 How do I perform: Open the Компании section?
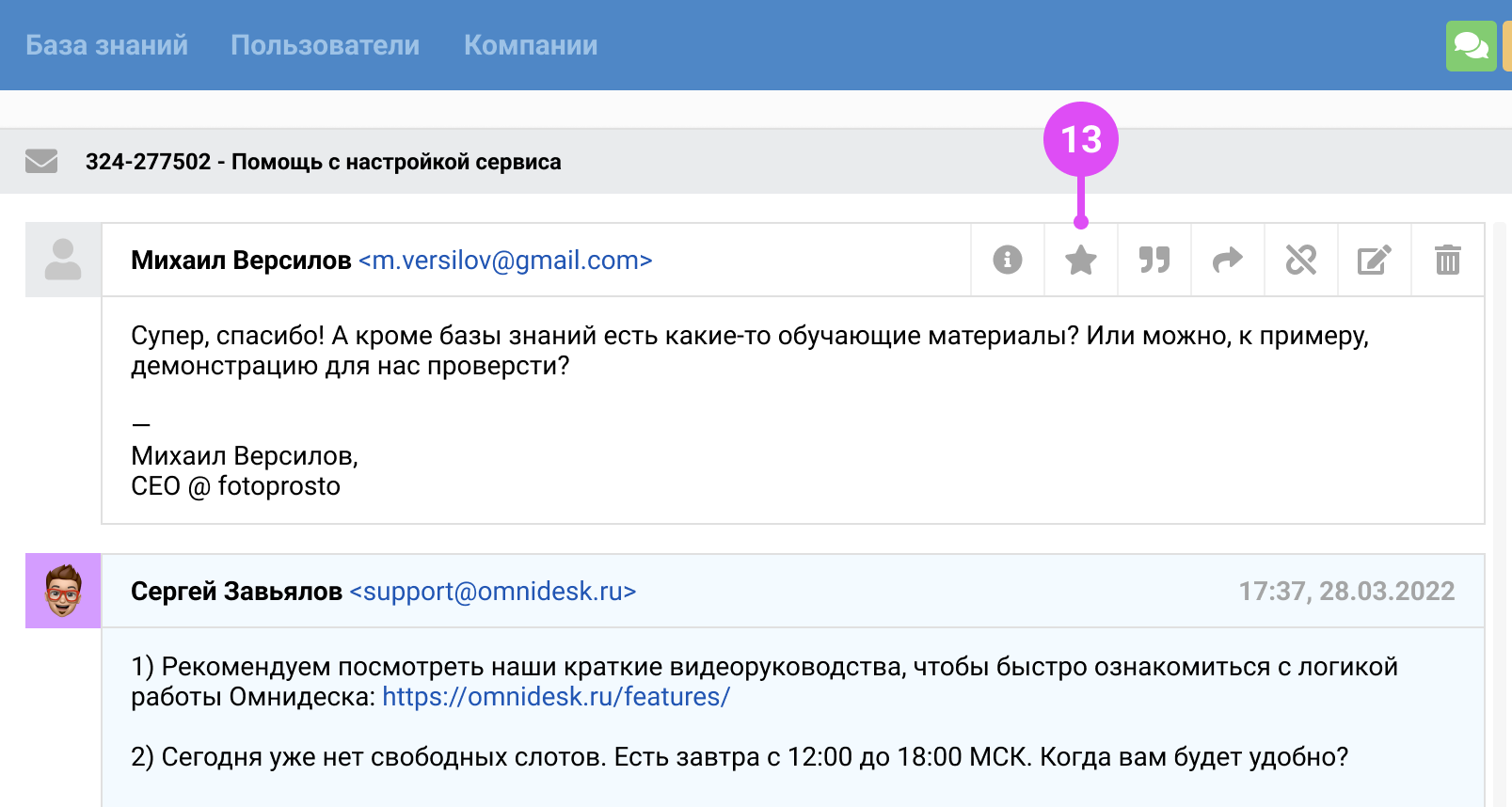coord(531,45)
